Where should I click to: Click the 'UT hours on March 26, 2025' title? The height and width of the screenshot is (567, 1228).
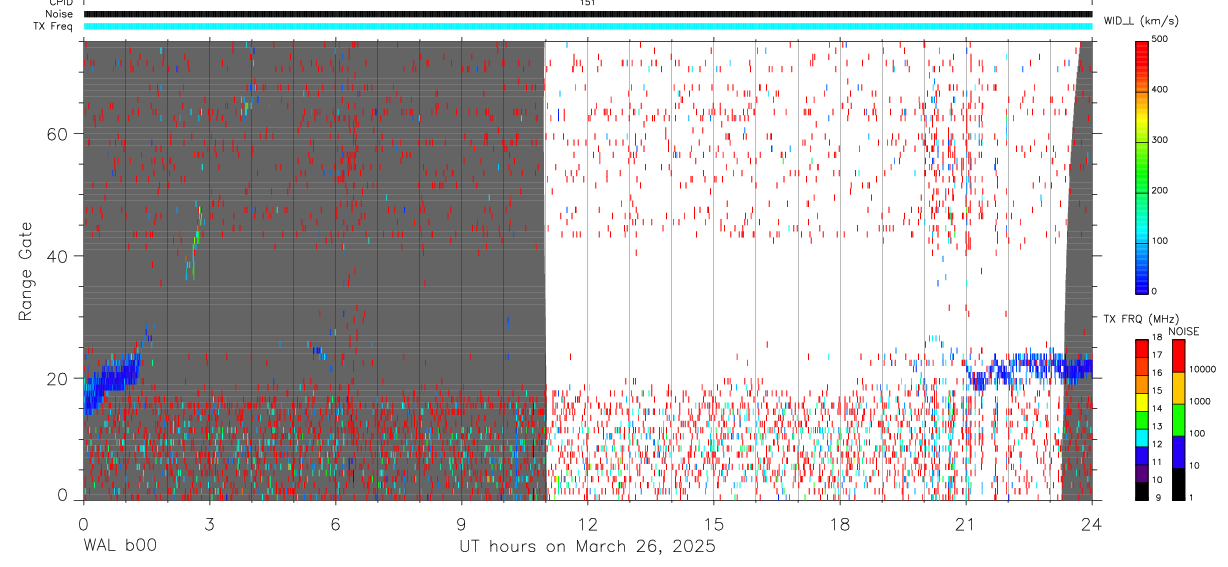pyautogui.click(x=587, y=547)
